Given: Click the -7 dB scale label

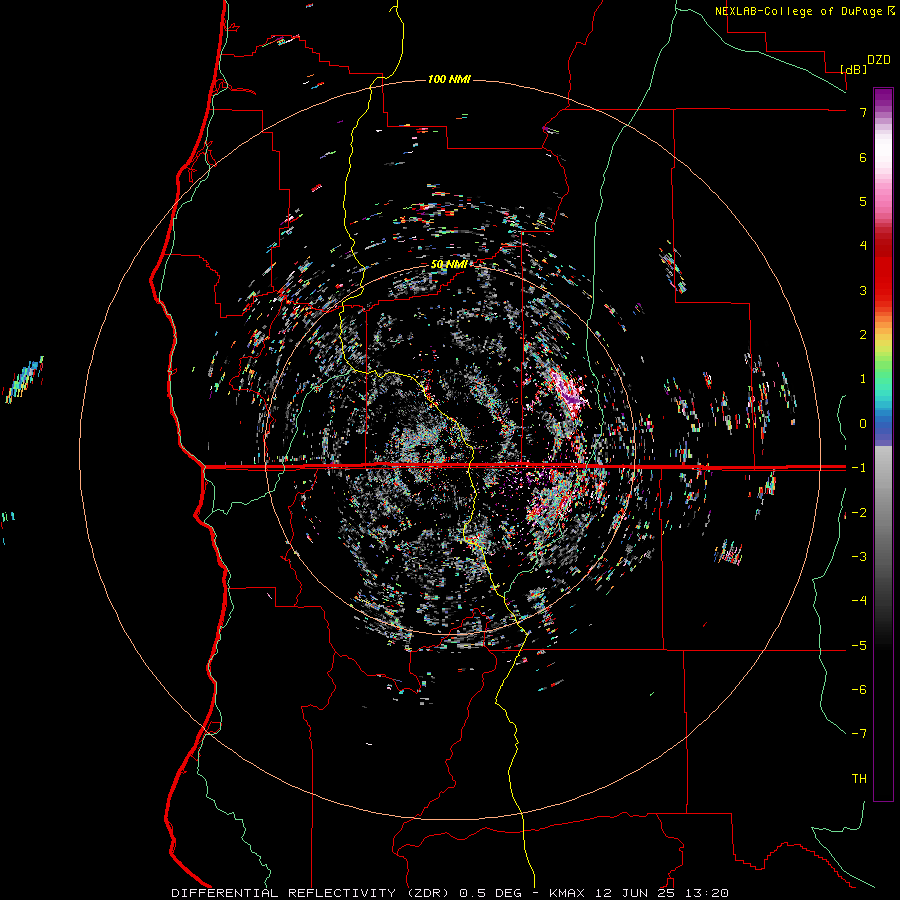Looking at the screenshot, I should pyautogui.click(x=859, y=734).
